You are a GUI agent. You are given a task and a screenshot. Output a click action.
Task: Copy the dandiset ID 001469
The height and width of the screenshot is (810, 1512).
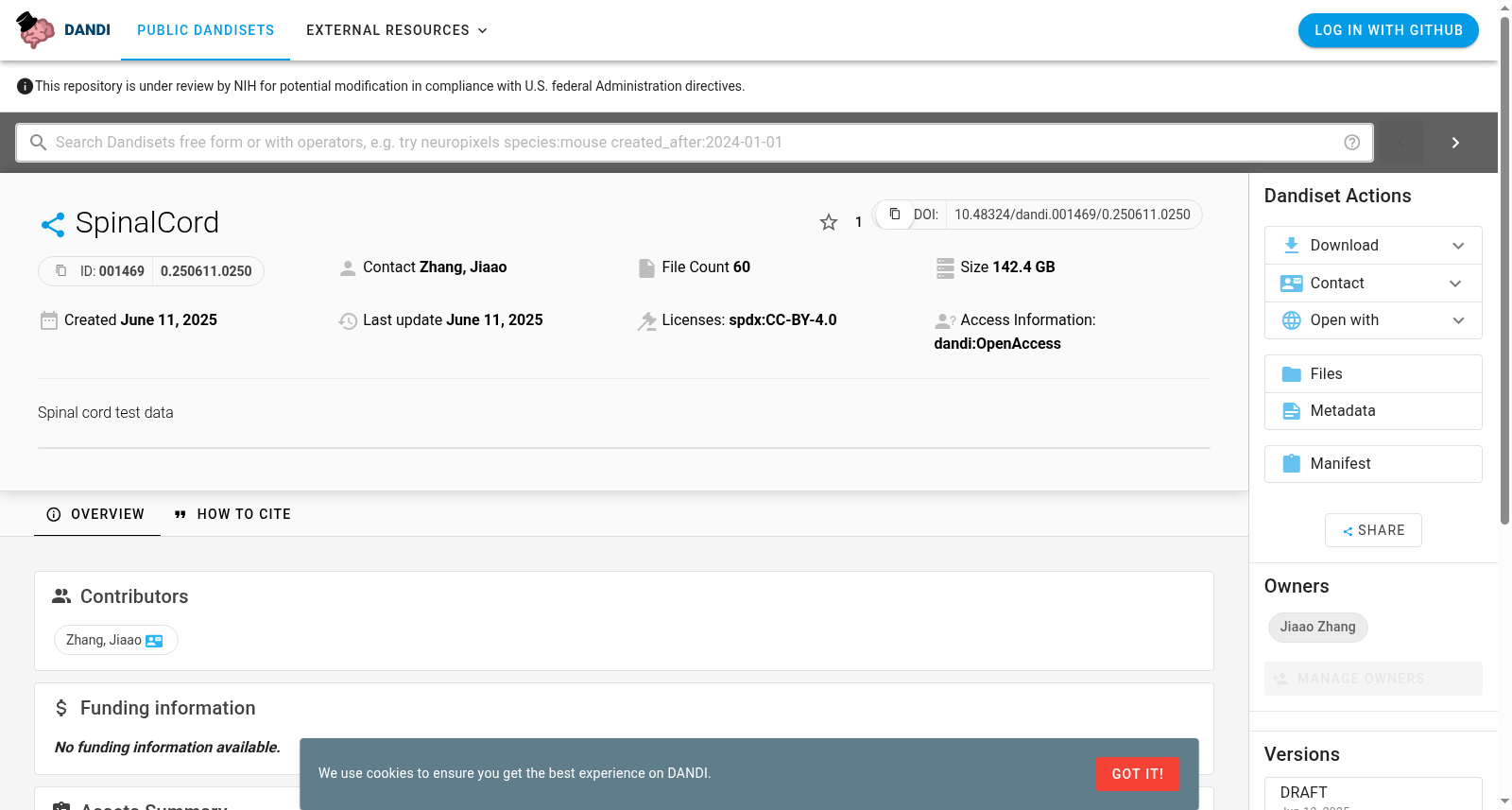pos(61,271)
